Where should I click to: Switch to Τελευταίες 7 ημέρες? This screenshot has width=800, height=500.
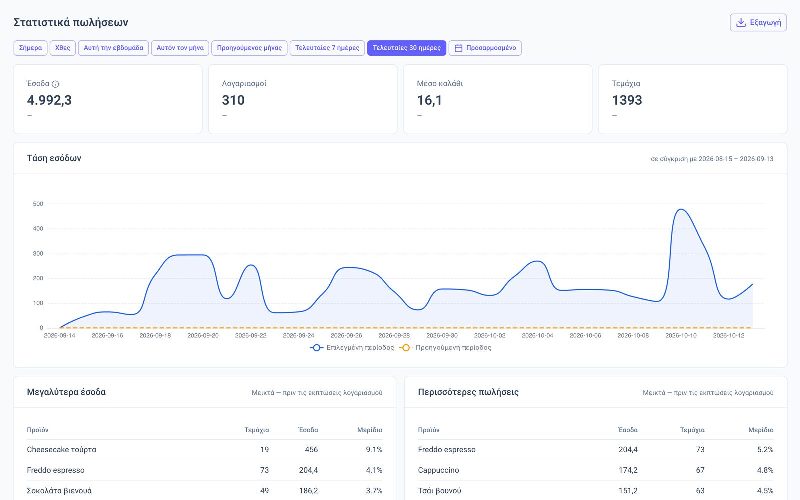point(327,48)
